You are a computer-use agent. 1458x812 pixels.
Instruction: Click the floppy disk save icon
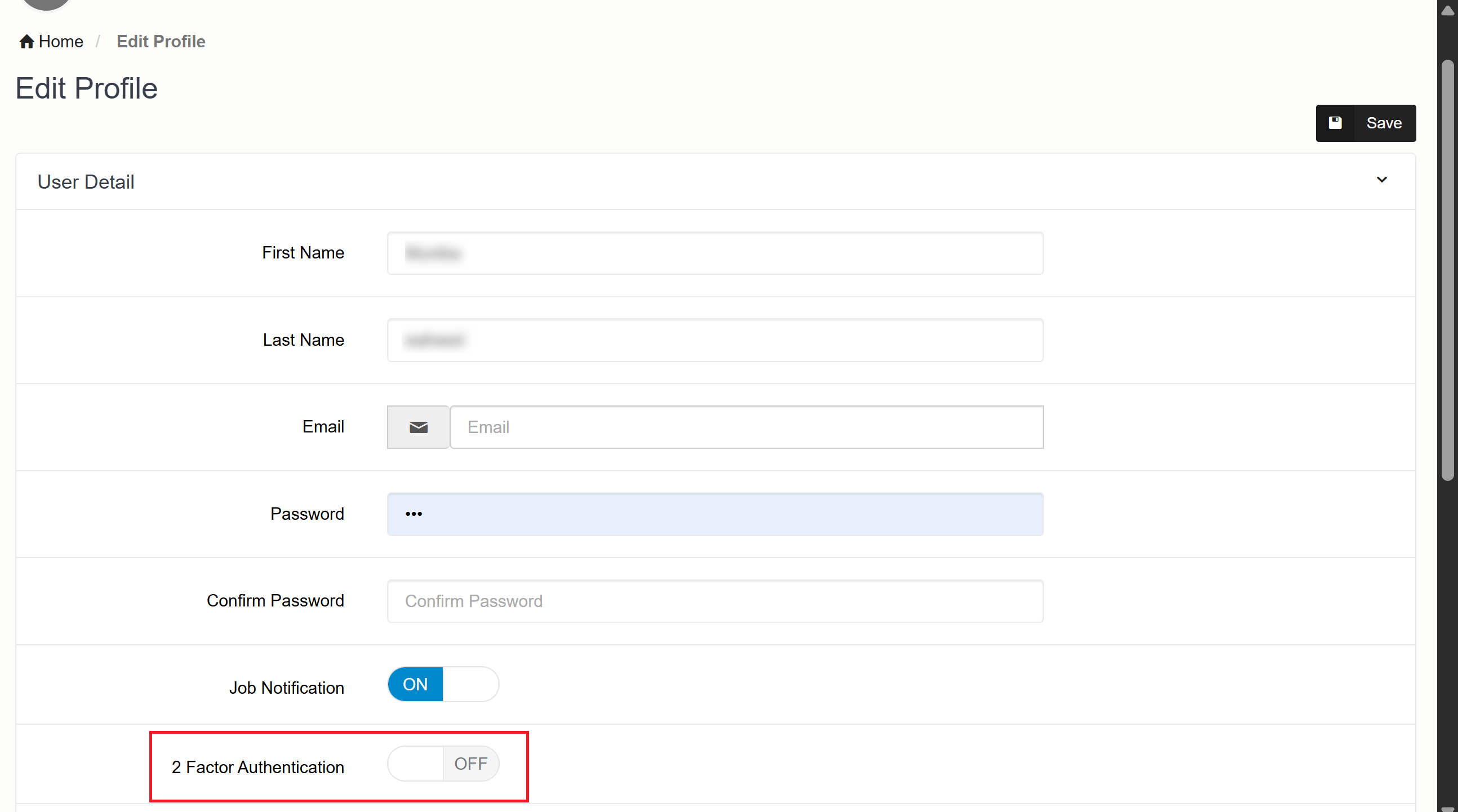click(x=1335, y=123)
